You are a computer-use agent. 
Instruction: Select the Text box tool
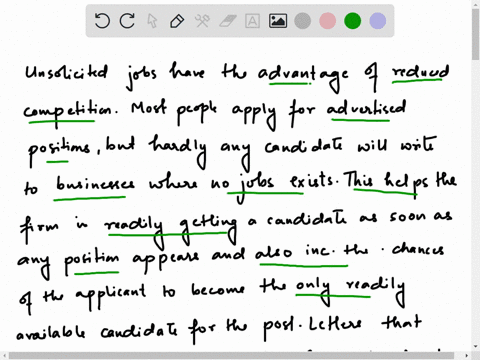252,21
